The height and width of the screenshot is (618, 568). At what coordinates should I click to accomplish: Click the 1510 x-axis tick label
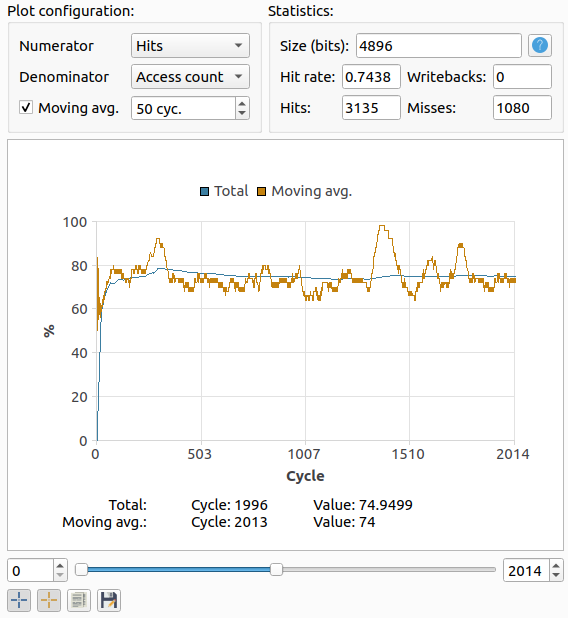click(408, 454)
